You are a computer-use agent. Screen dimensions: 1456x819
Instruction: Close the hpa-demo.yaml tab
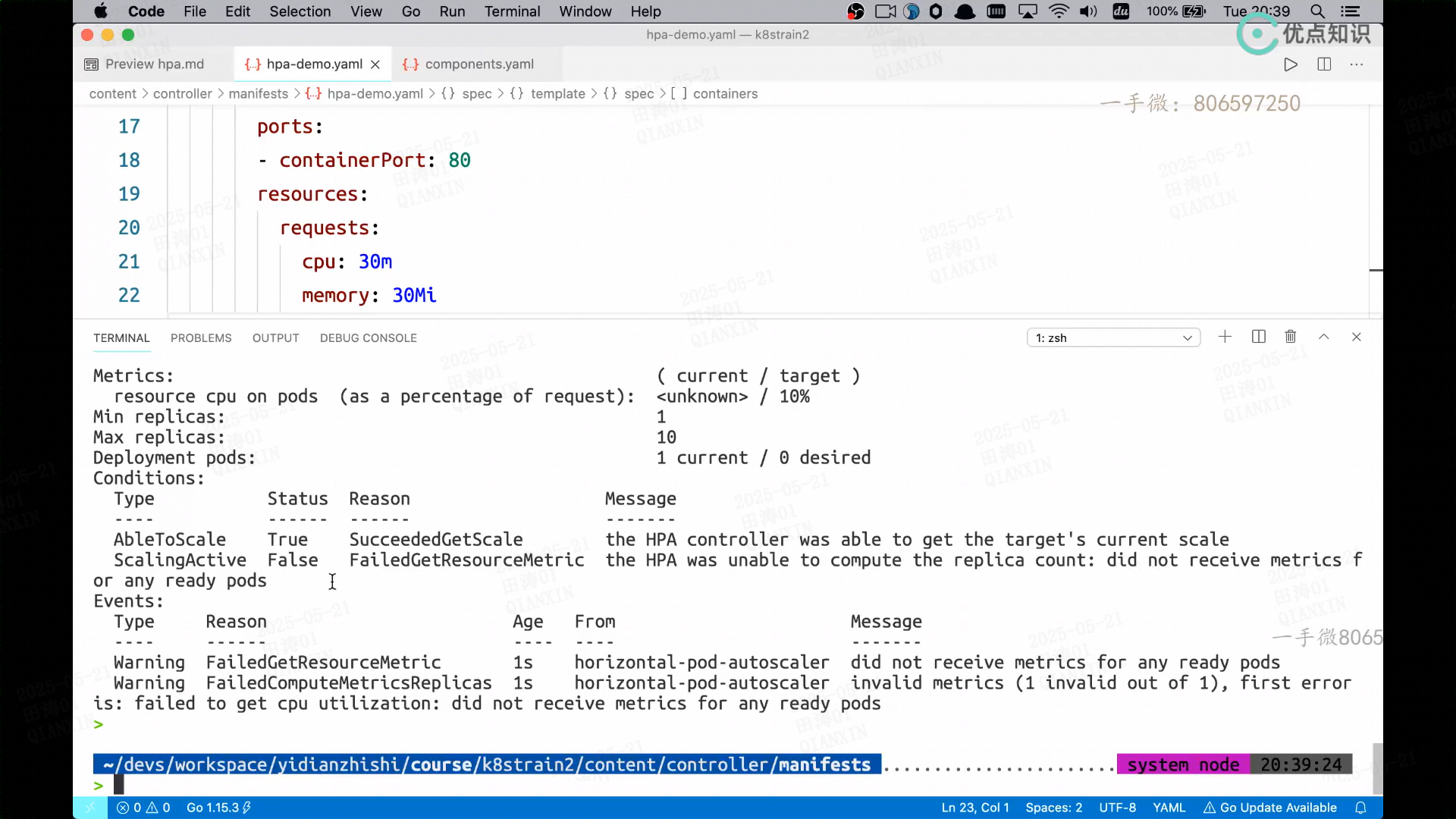point(375,64)
